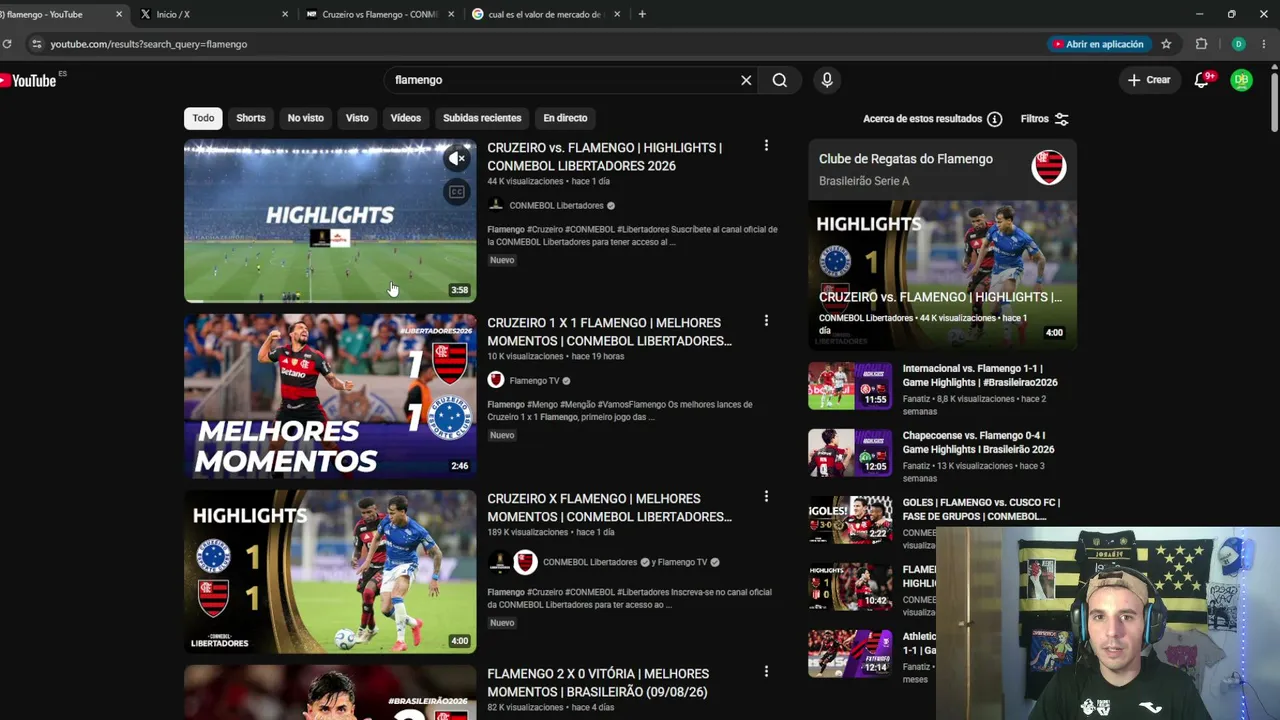Click the browser address bar URL

[149, 44]
